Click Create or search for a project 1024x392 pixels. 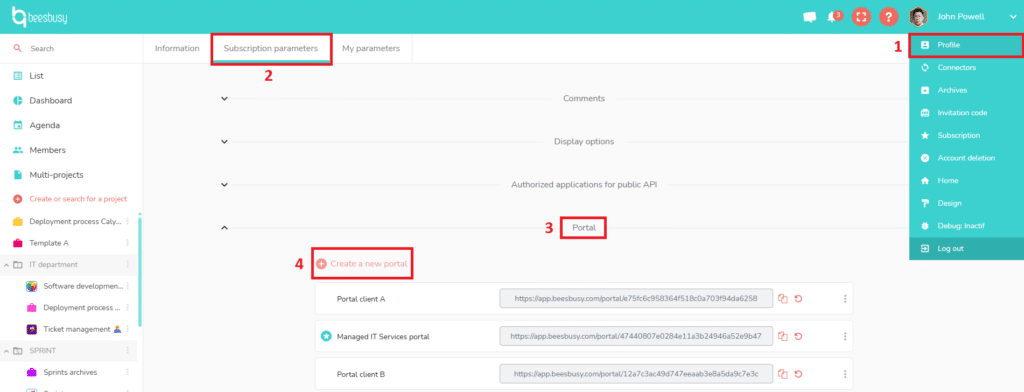[x=78, y=199]
